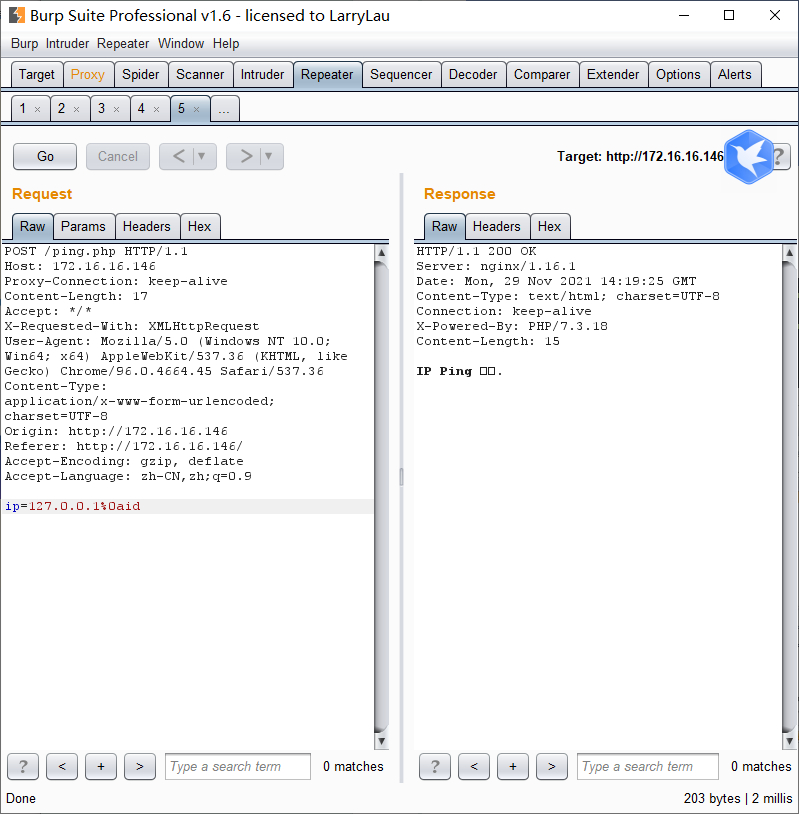799x814 pixels.
Task: Click request search previous match button
Action: point(62,766)
